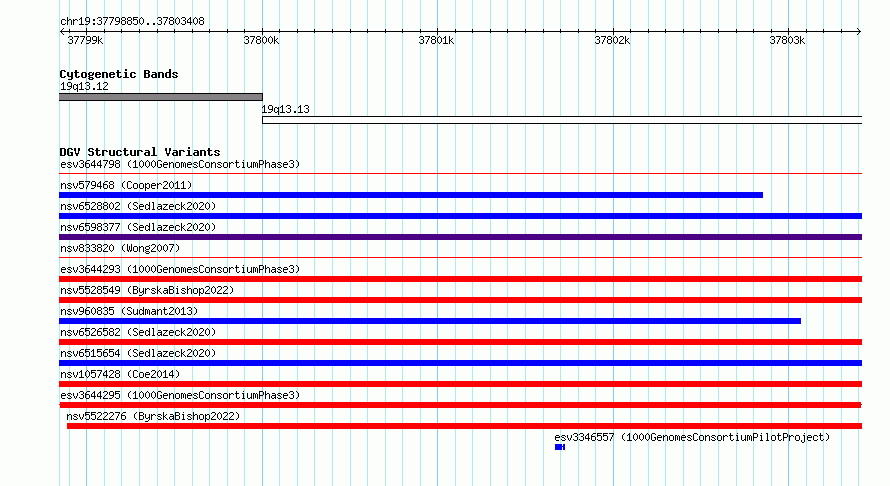
Task: Click the 19q13.12 band label
Action: point(84,86)
